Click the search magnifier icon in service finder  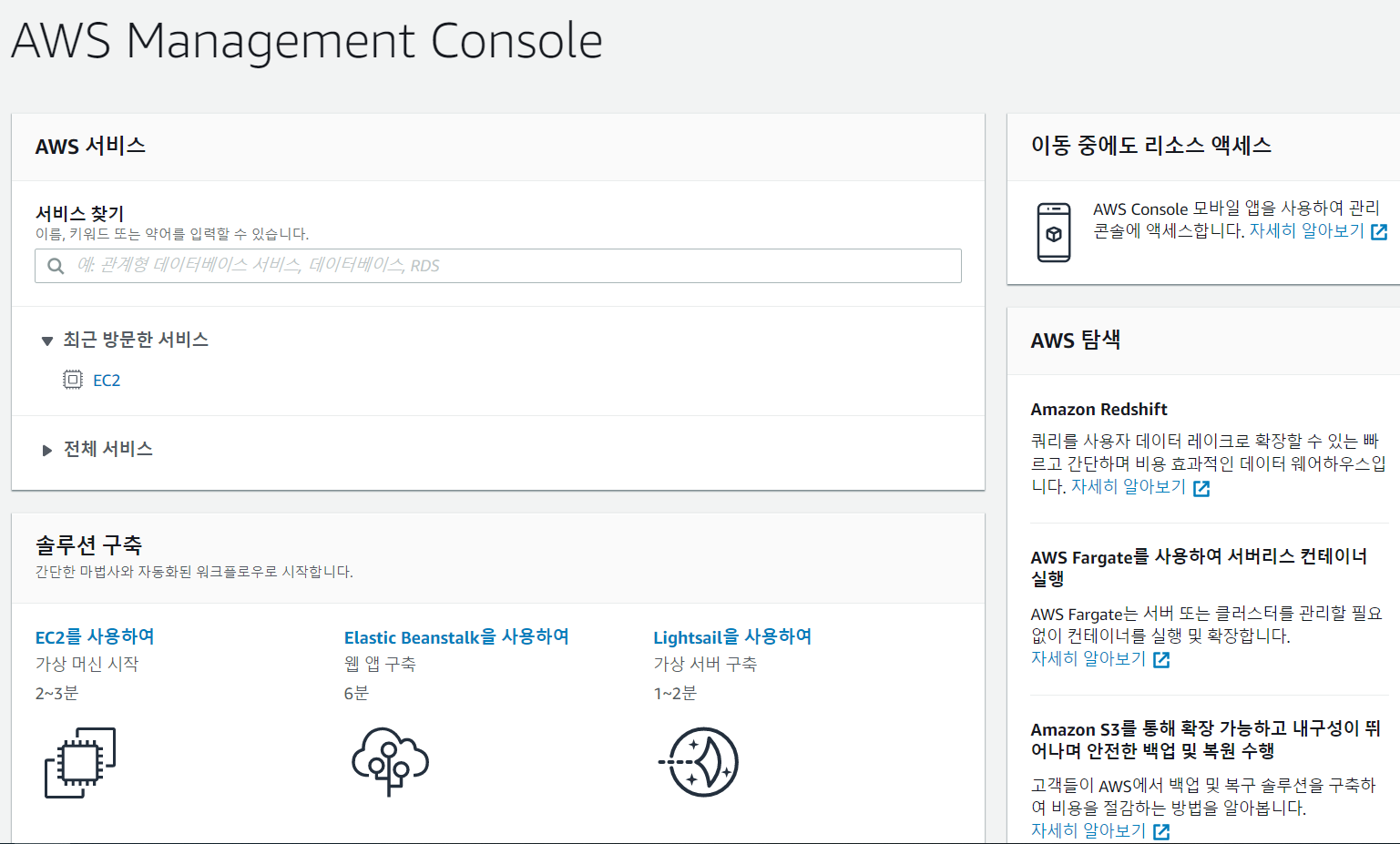56,266
